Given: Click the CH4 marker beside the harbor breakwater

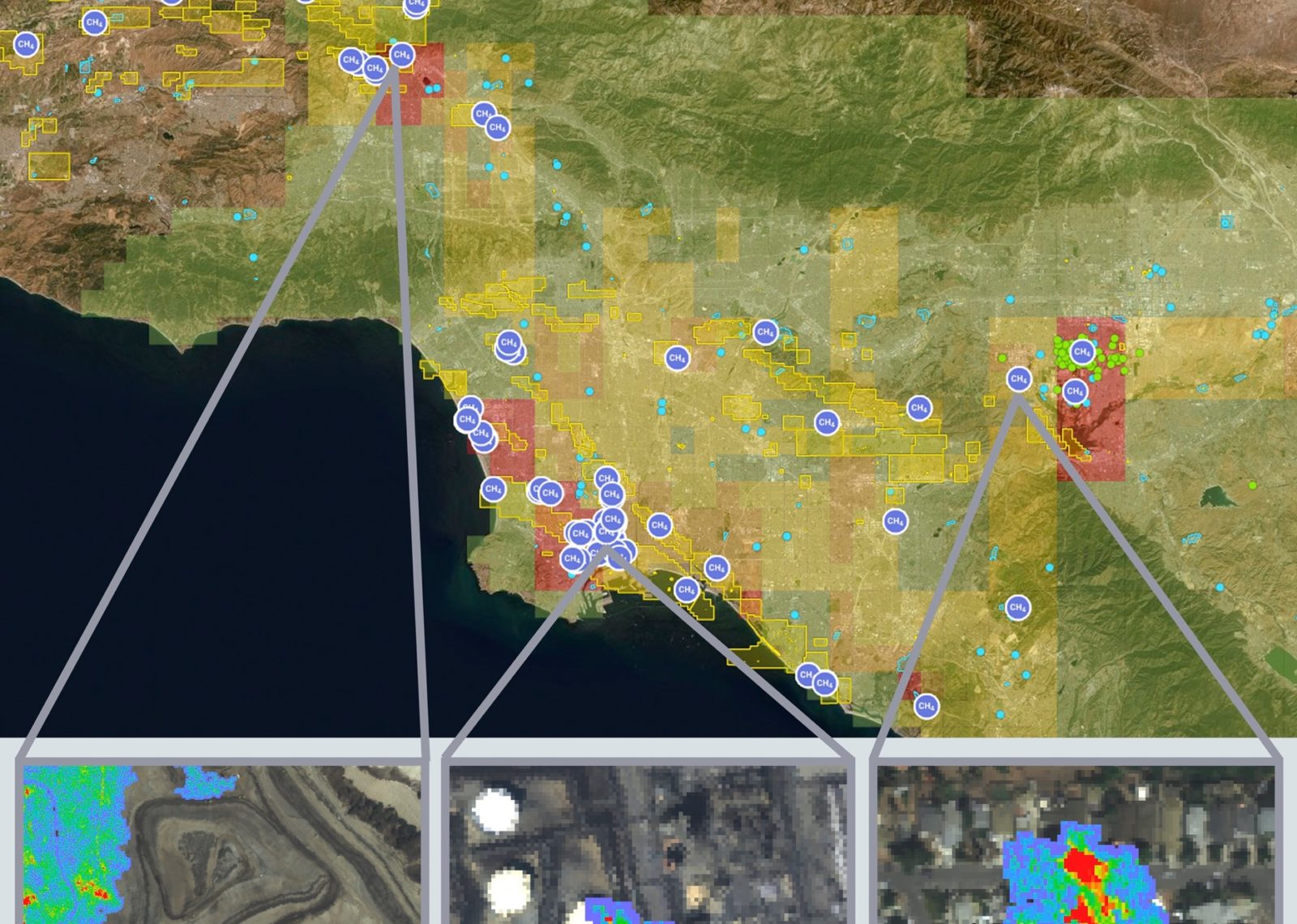Looking at the screenshot, I should pyautogui.click(x=687, y=589).
